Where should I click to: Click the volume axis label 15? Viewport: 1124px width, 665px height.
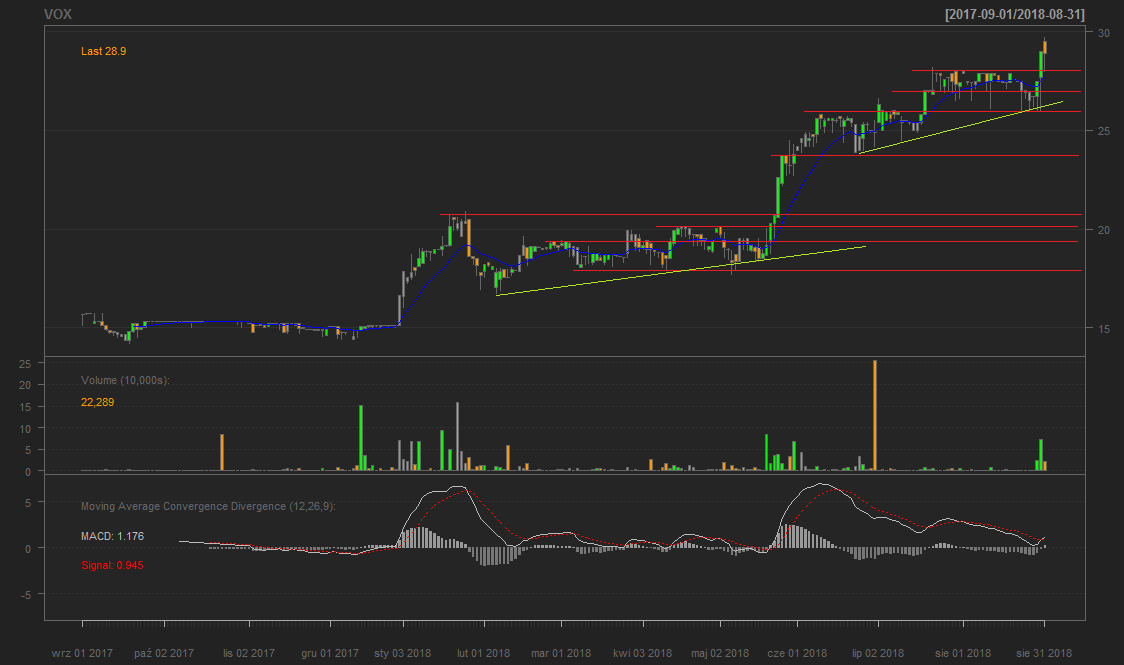click(x=25, y=407)
